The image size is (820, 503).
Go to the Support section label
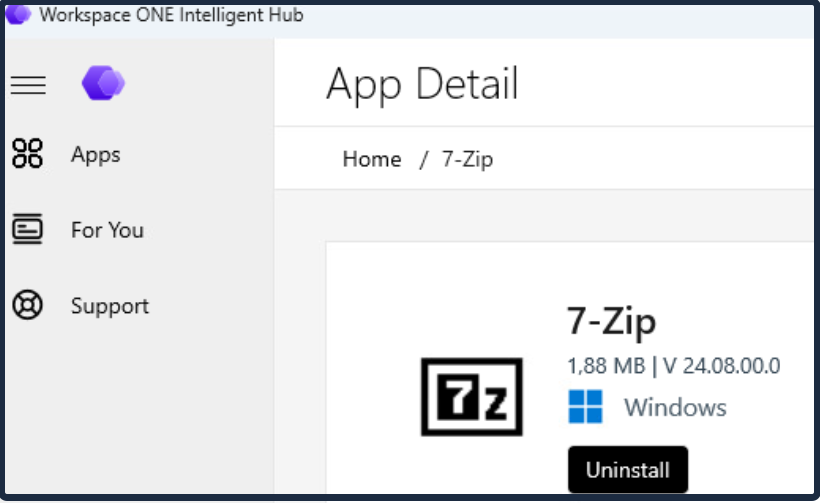[110, 306]
